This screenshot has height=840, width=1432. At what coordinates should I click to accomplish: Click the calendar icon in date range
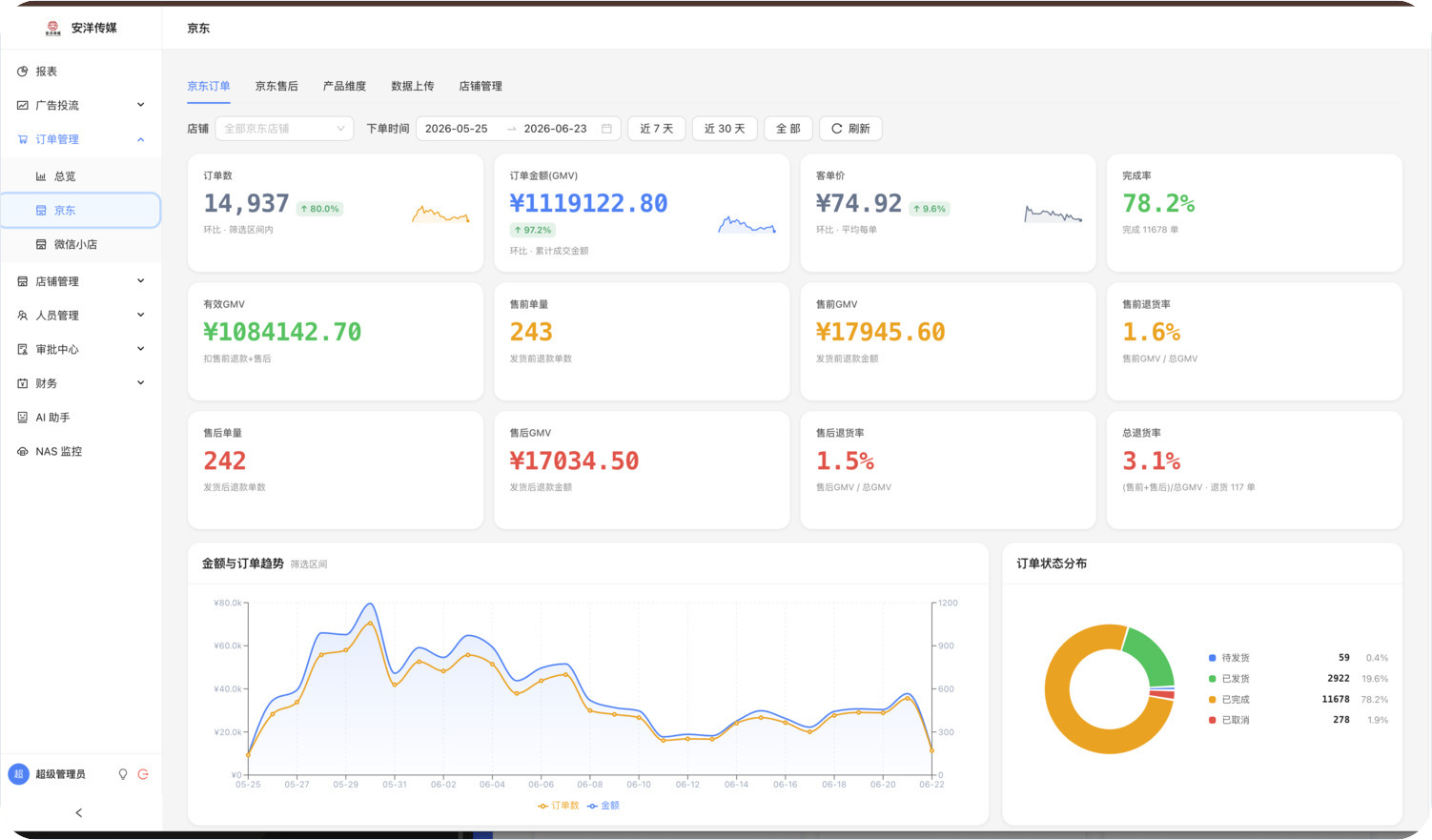(606, 129)
